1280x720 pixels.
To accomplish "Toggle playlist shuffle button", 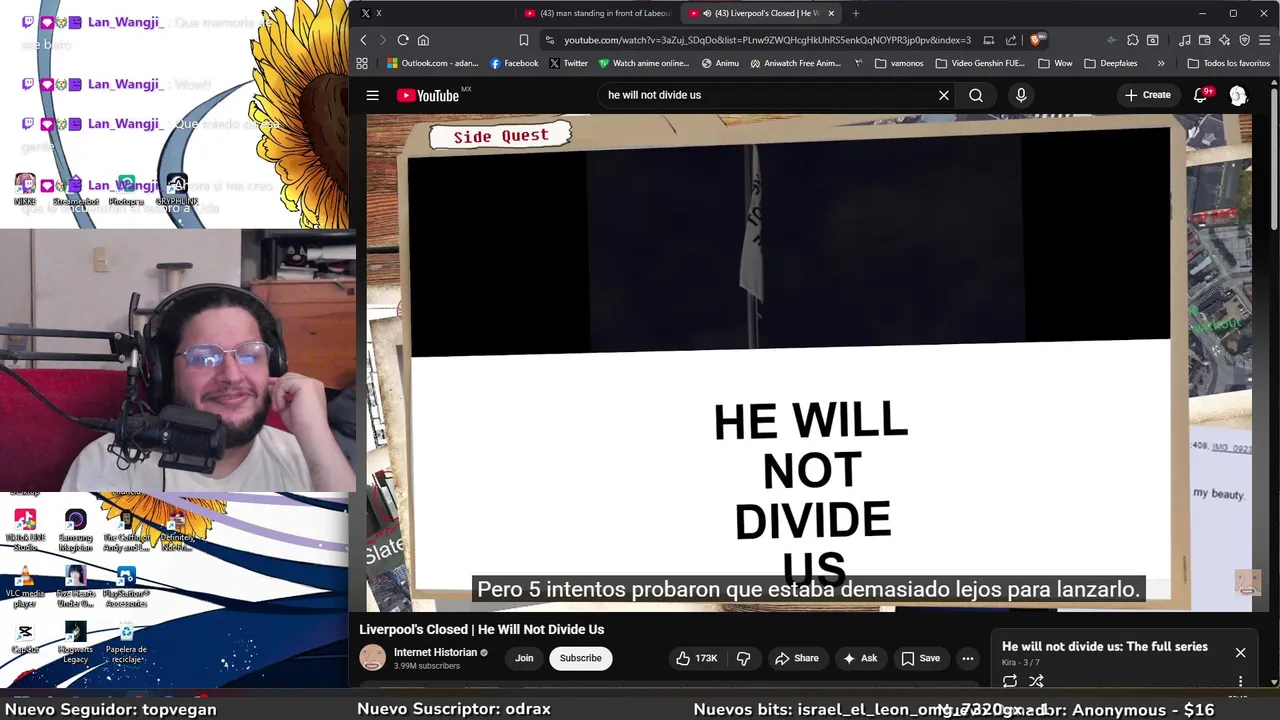I will click(1036, 681).
